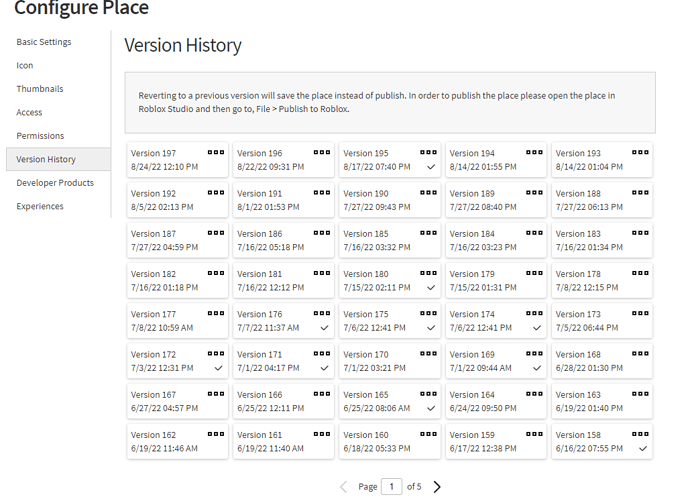Open the three-dot menu for Version 192
The height and width of the screenshot is (498, 690).
(x=216, y=192)
